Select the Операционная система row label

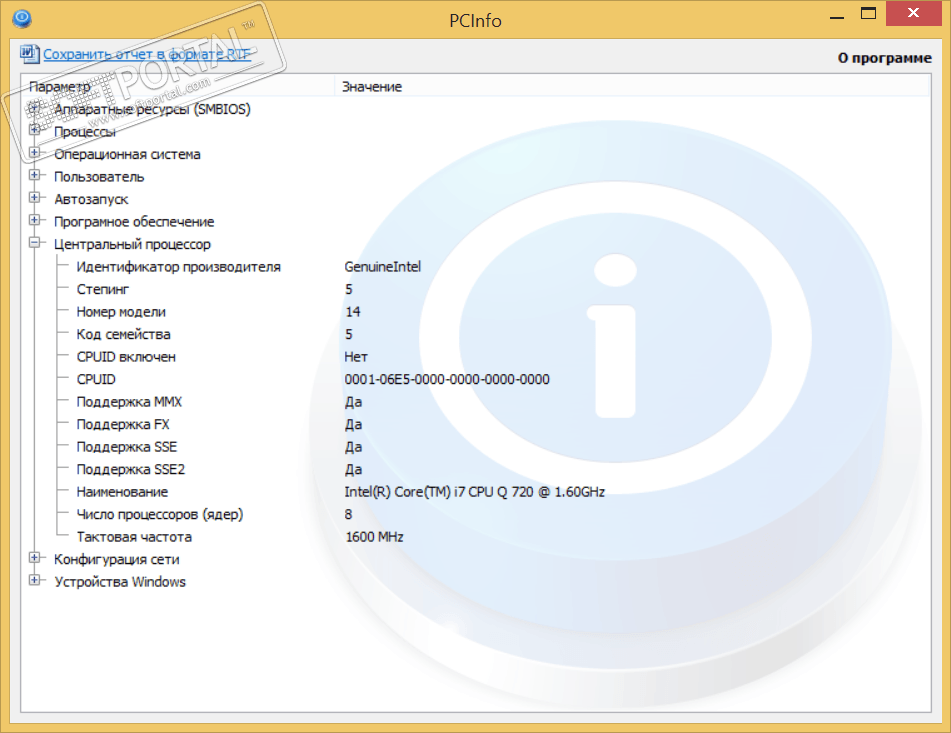pos(127,155)
